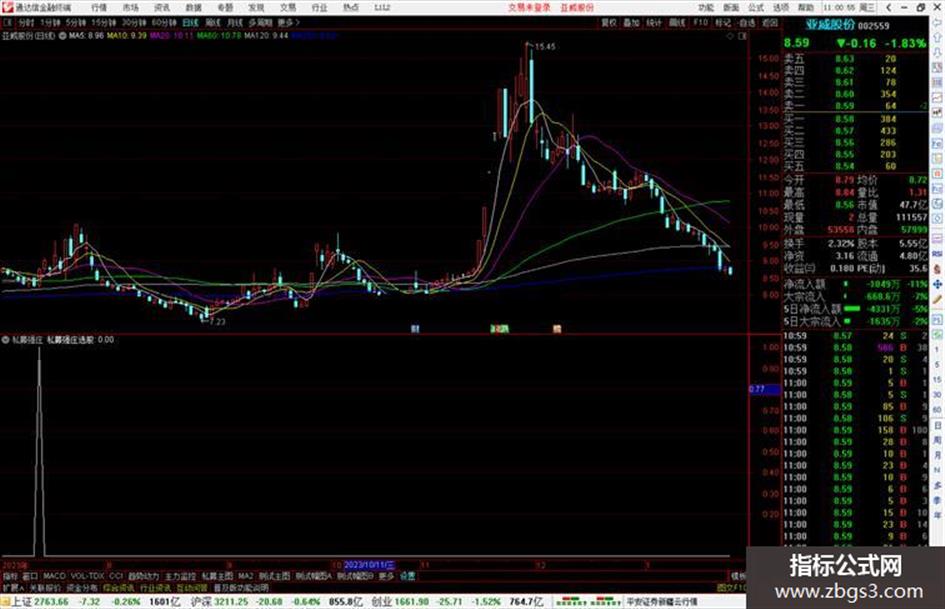945x609 pixels.
Task: Click the 2023/10/11 date marker on the time axis
Action: pos(369,566)
